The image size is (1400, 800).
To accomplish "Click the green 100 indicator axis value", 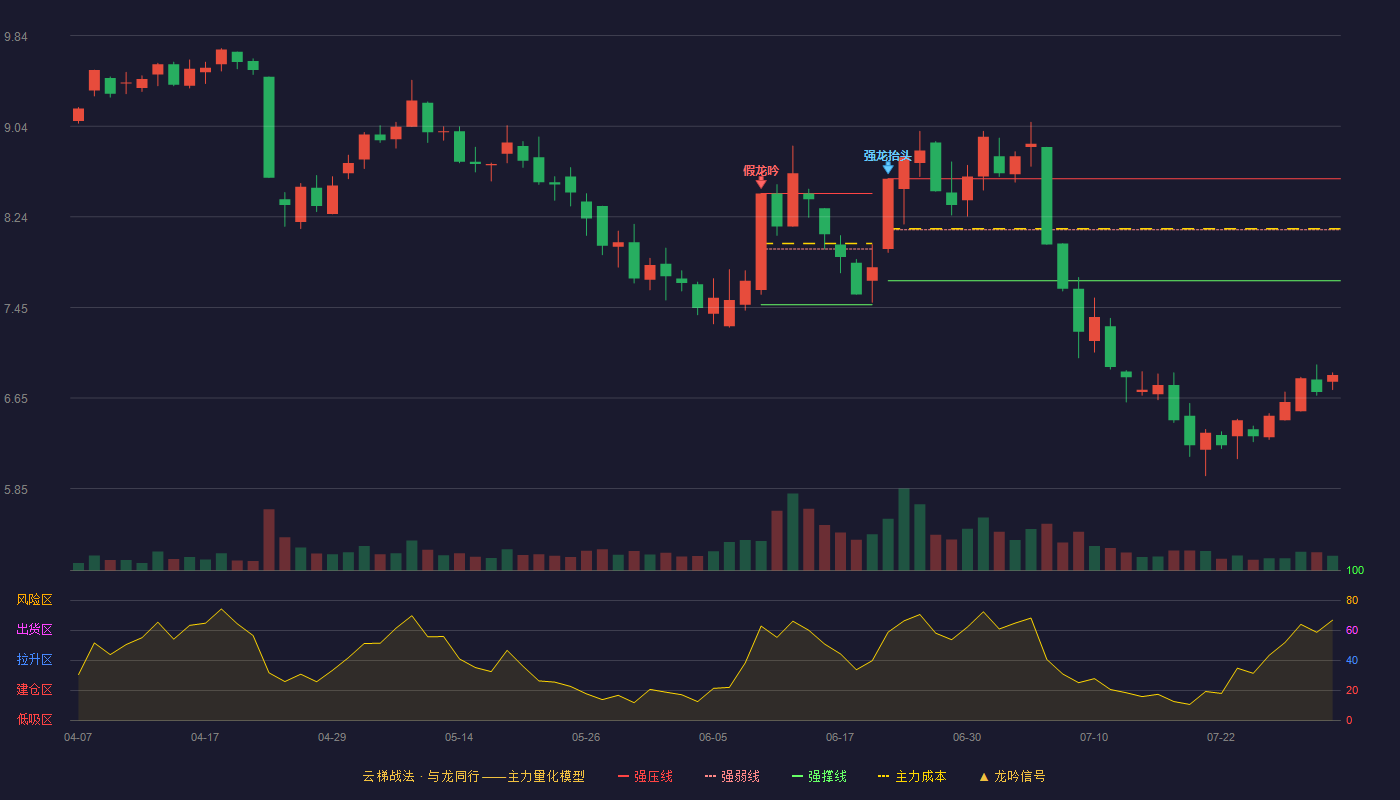I will pyautogui.click(x=1355, y=571).
